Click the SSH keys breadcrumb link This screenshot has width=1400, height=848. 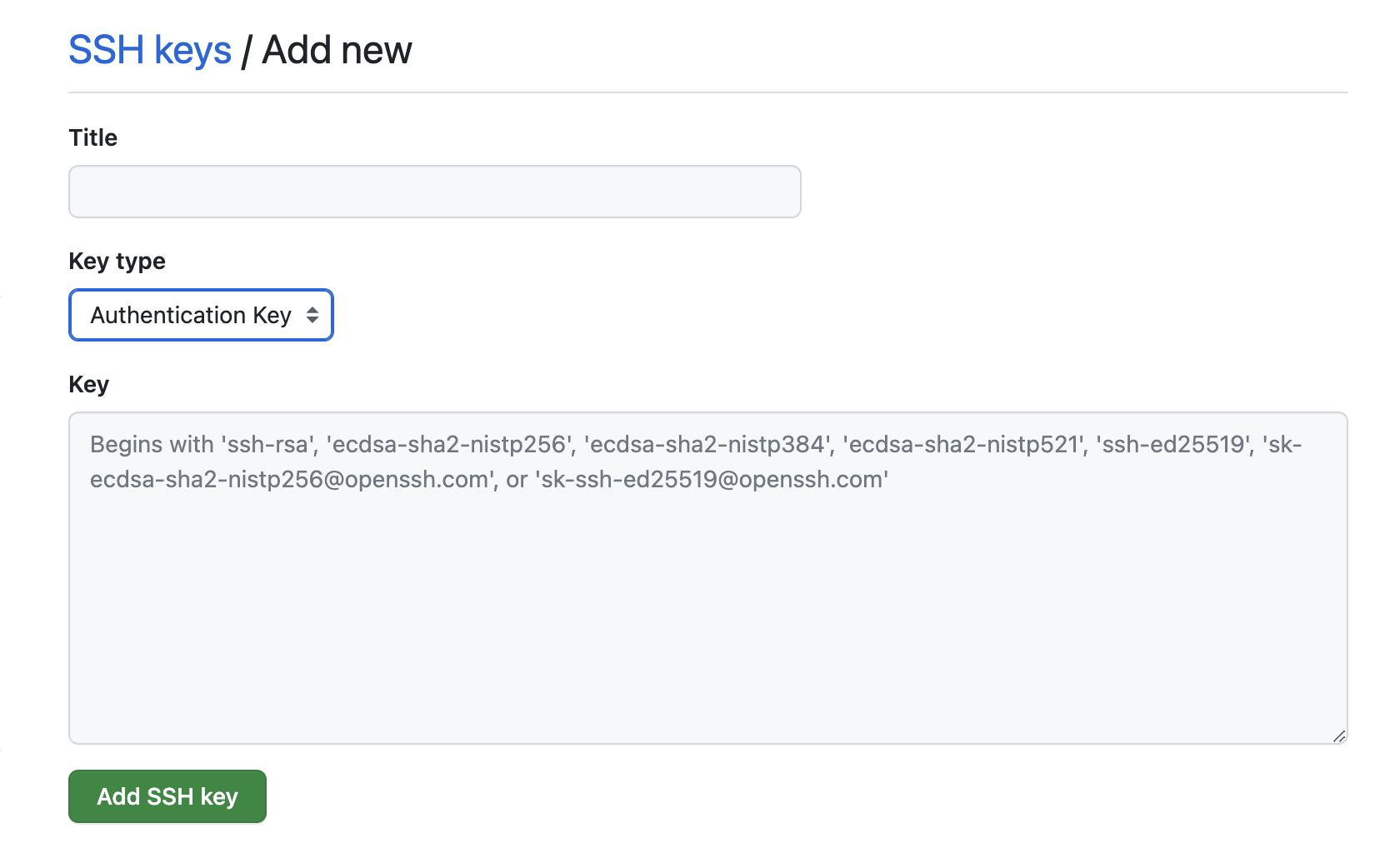point(150,50)
